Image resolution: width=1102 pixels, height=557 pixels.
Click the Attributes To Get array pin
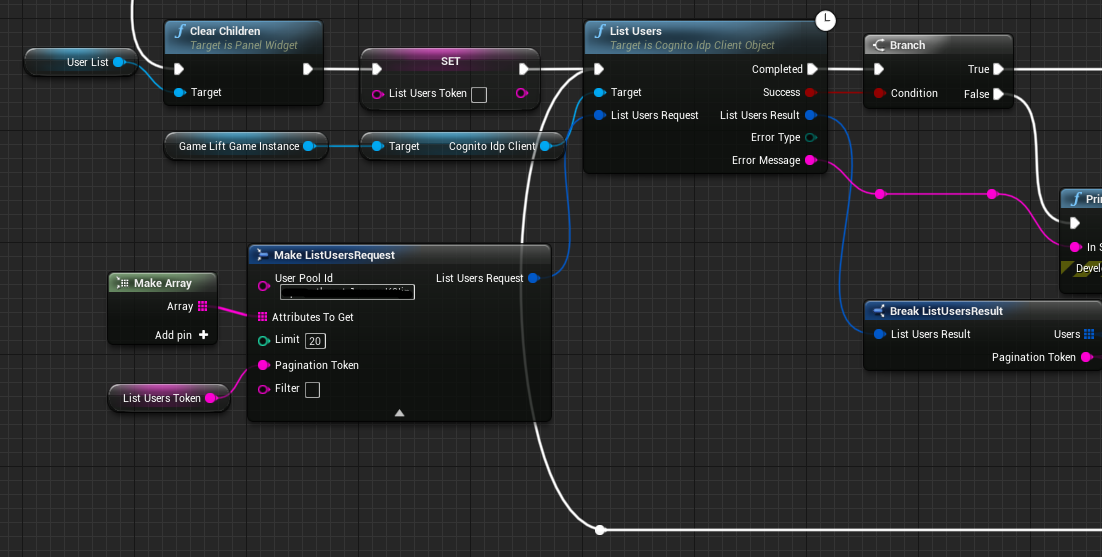click(x=263, y=317)
